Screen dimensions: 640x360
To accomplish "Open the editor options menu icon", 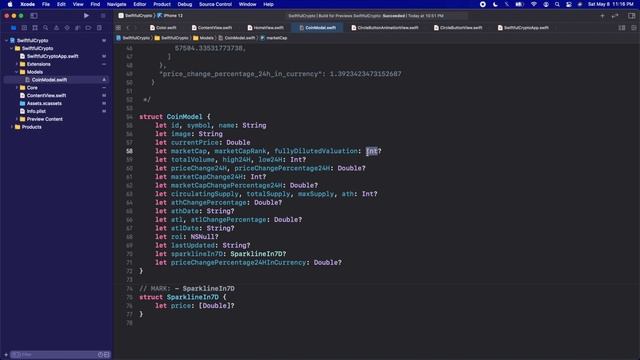I will (x=622, y=28).
